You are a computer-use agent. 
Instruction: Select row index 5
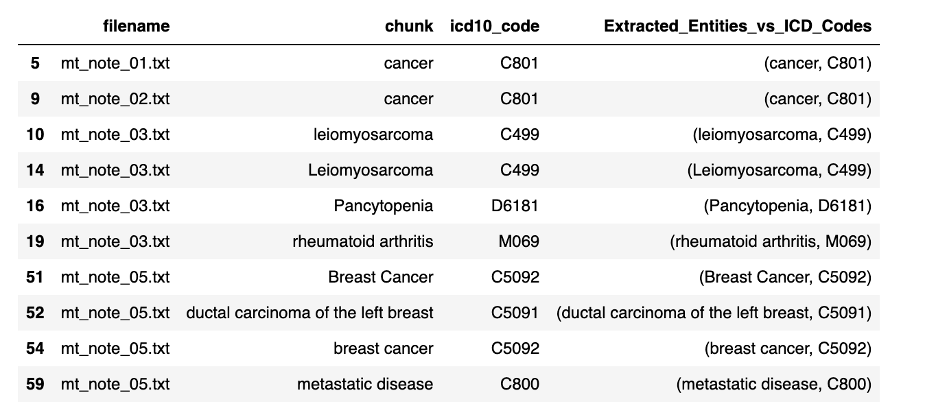(x=35, y=63)
